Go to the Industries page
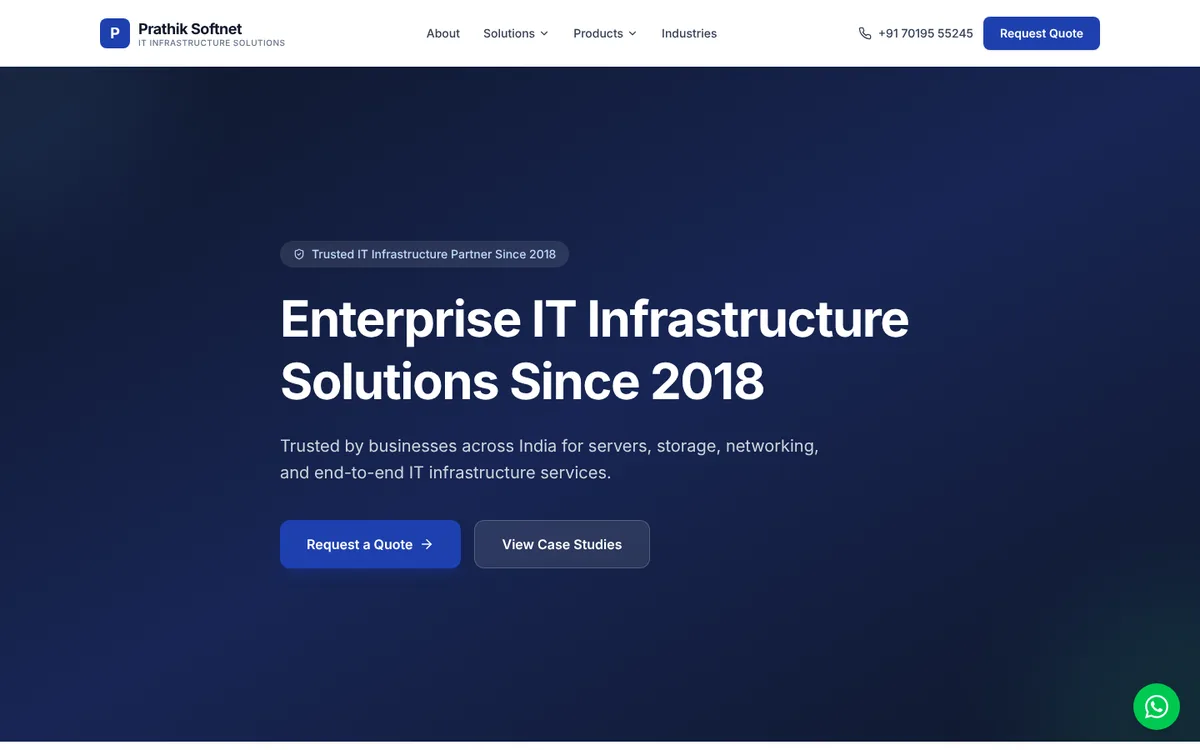 pyautogui.click(x=689, y=33)
